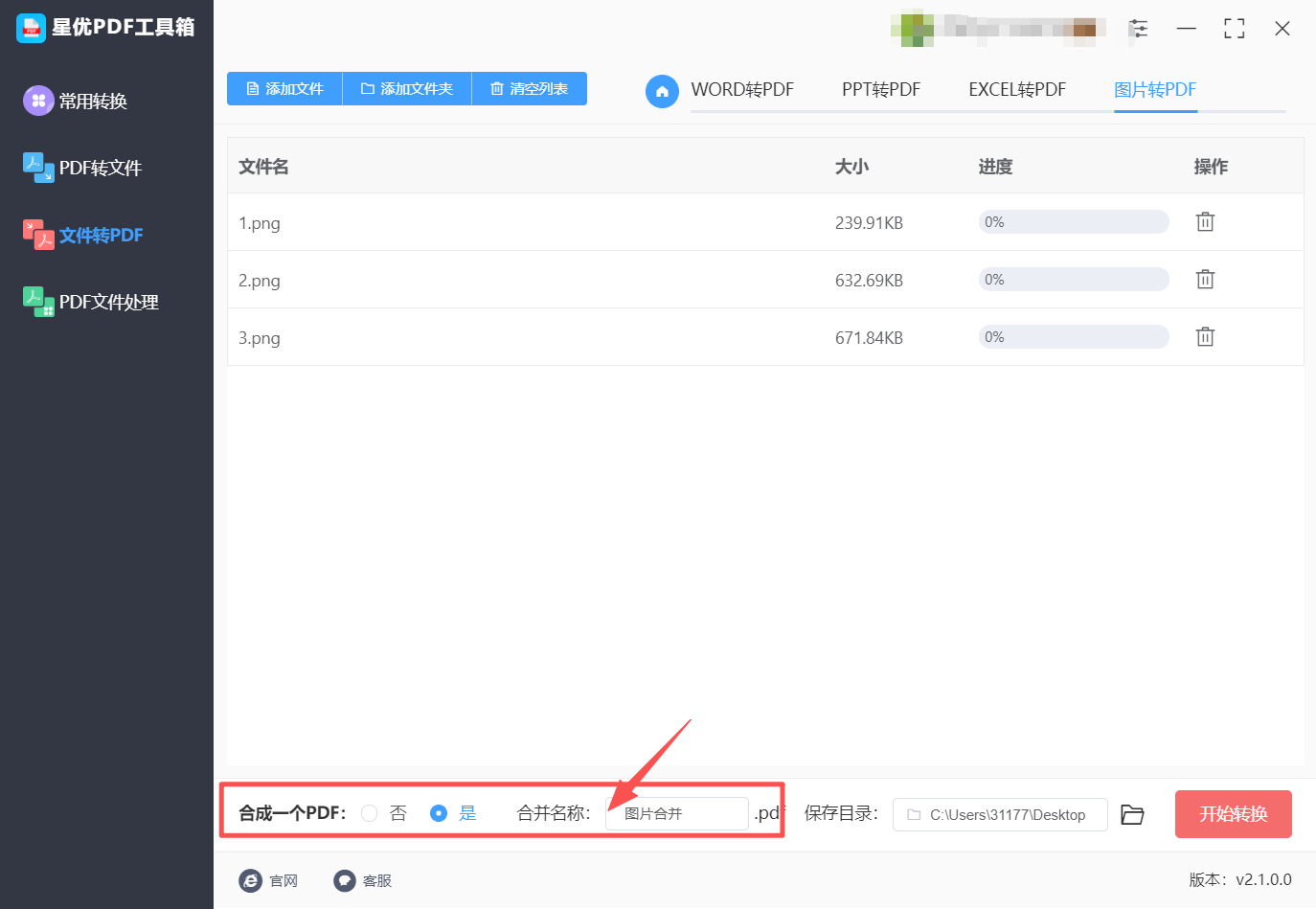Image resolution: width=1316 pixels, height=909 pixels.
Task: Click the 添加文件 button
Action: [x=284, y=89]
